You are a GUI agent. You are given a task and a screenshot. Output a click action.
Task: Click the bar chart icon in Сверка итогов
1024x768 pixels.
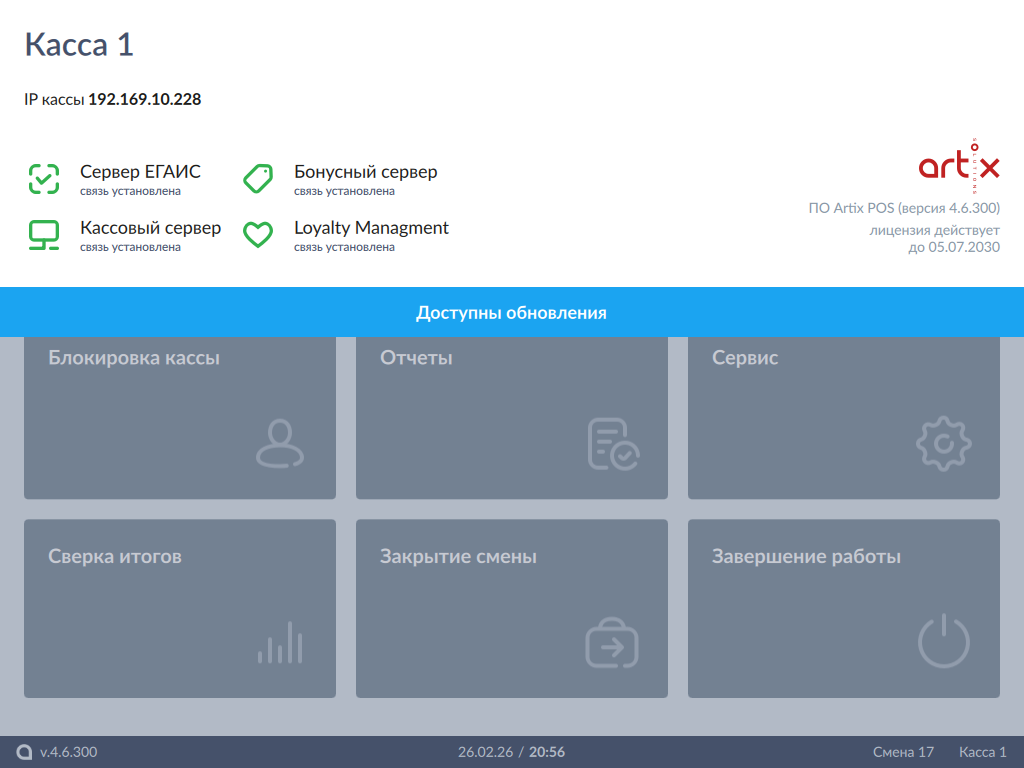pyautogui.click(x=280, y=643)
